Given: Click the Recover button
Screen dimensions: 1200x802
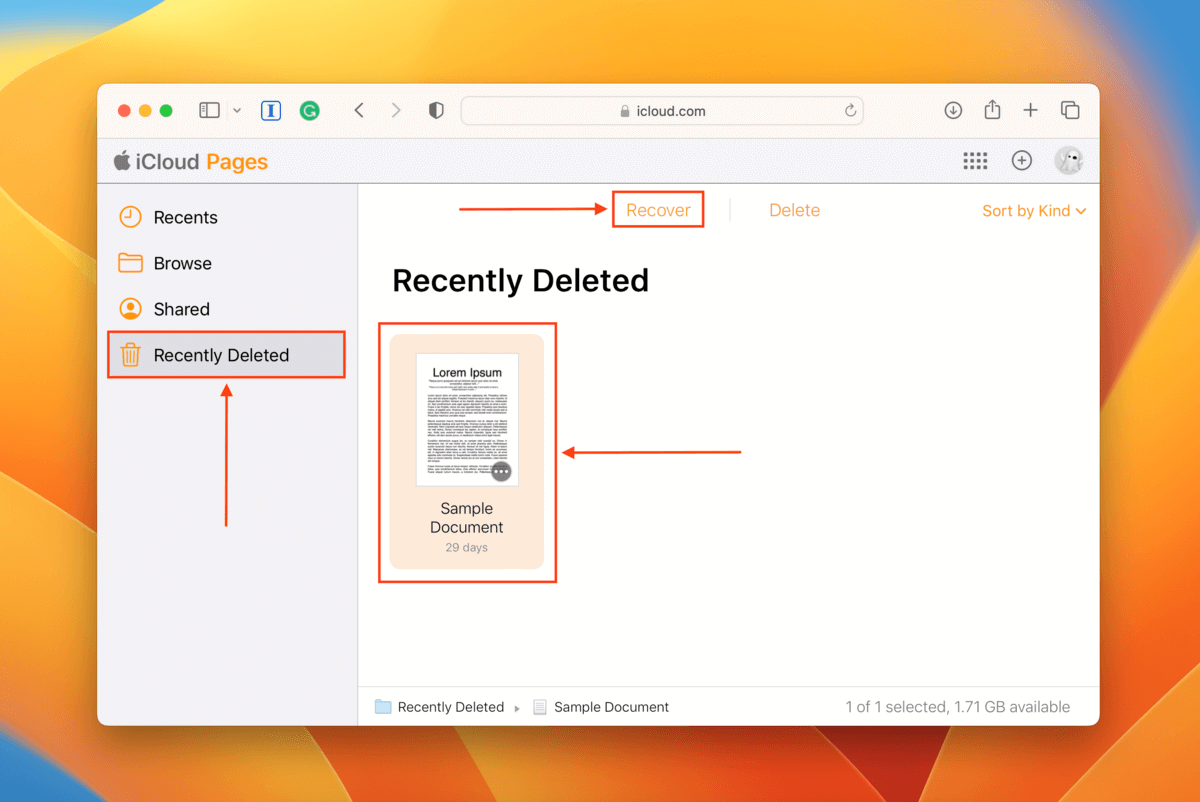Looking at the screenshot, I should [658, 210].
